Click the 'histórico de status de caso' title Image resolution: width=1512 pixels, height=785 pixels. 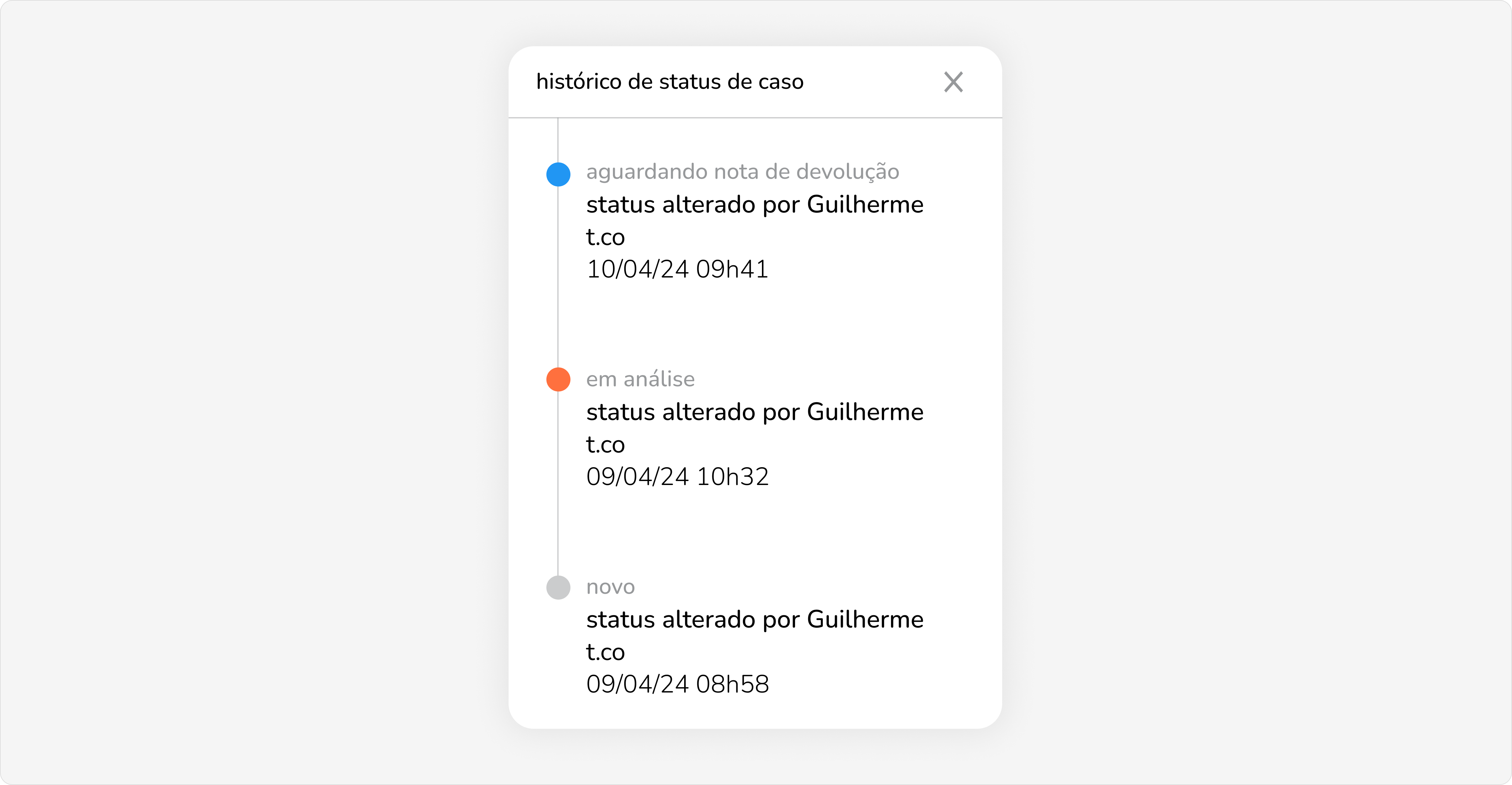coord(670,82)
